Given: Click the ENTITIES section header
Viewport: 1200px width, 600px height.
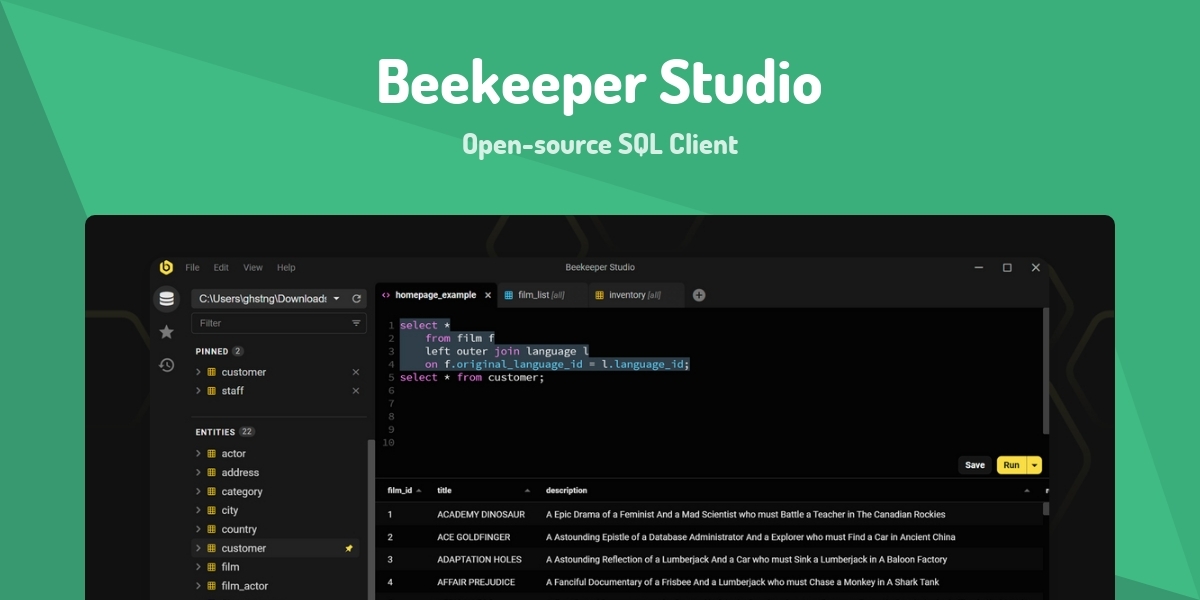Looking at the screenshot, I should (215, 432).
